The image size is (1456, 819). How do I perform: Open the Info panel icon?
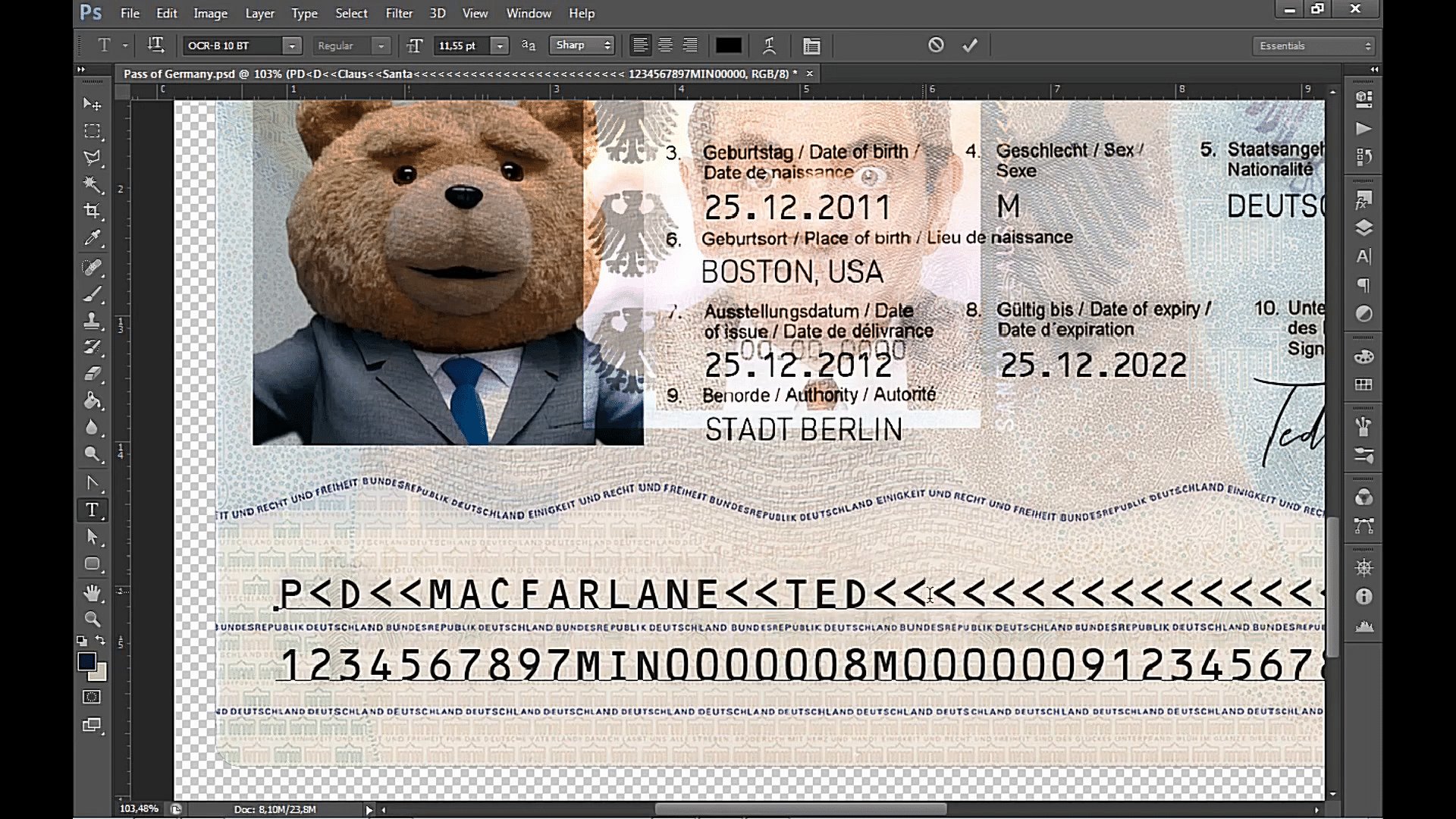point(1363,597)
